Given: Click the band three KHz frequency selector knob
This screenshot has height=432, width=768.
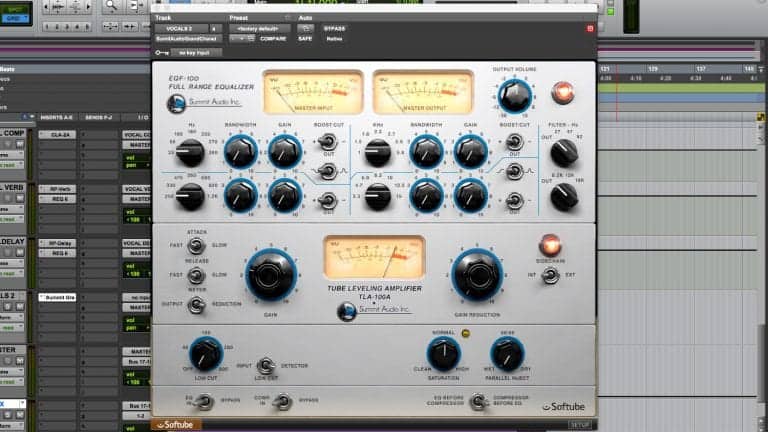Looking at the screenshot, I should 378,152.
